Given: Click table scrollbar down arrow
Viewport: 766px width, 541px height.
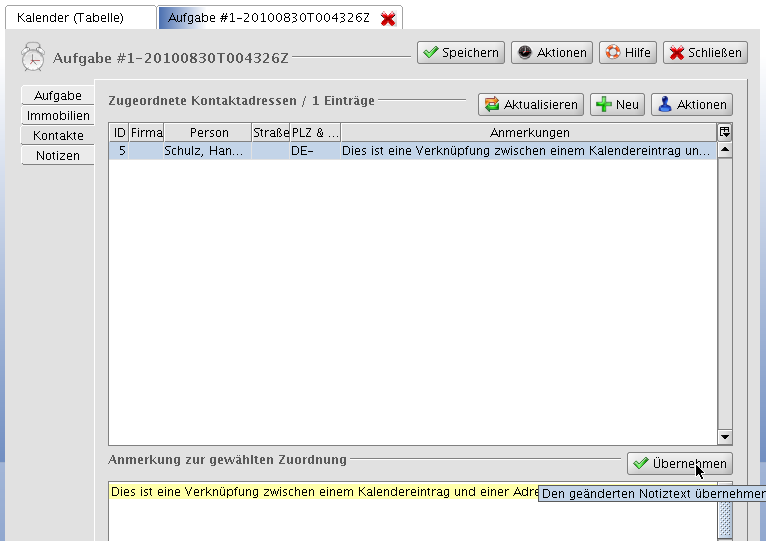Looking at the screenshot, I should pos(725,437).
